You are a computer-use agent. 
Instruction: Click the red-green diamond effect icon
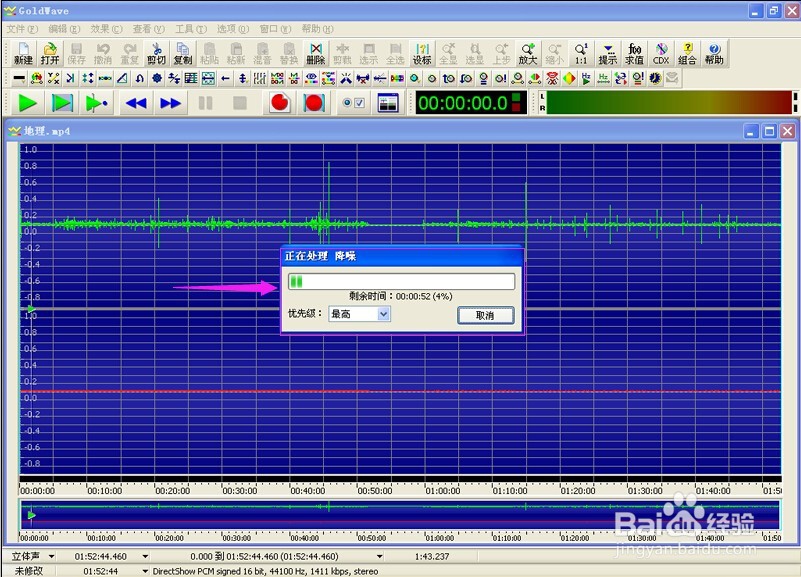click(x=569, y=78)
